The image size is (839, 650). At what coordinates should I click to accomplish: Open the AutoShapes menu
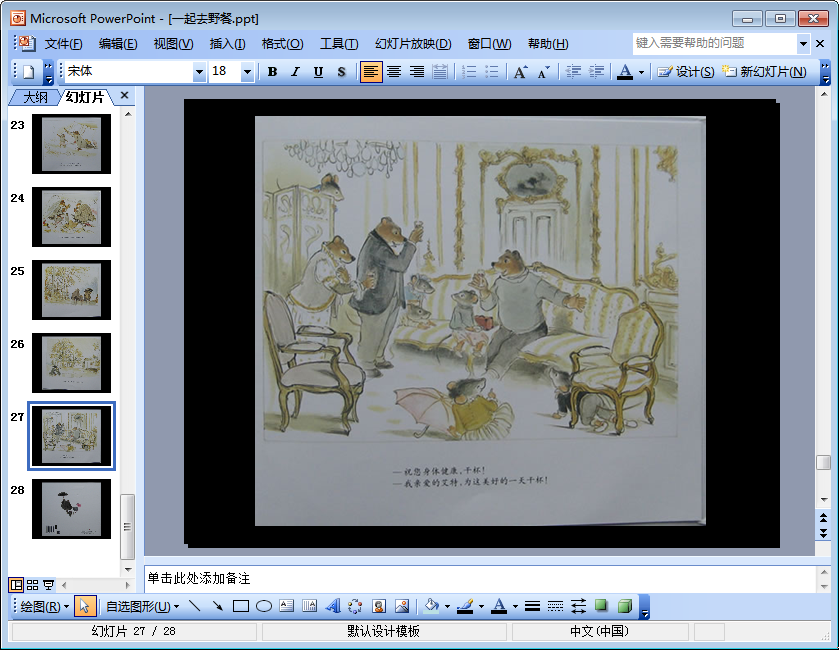point(142,607)
